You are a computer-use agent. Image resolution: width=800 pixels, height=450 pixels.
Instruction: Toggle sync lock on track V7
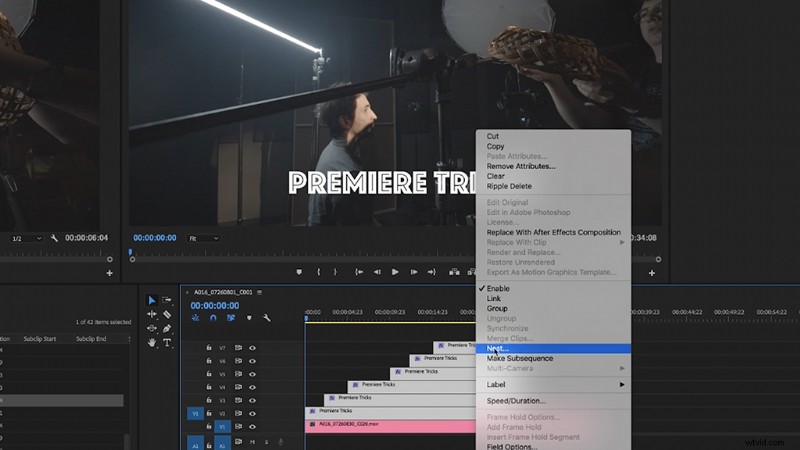(238, 347)
